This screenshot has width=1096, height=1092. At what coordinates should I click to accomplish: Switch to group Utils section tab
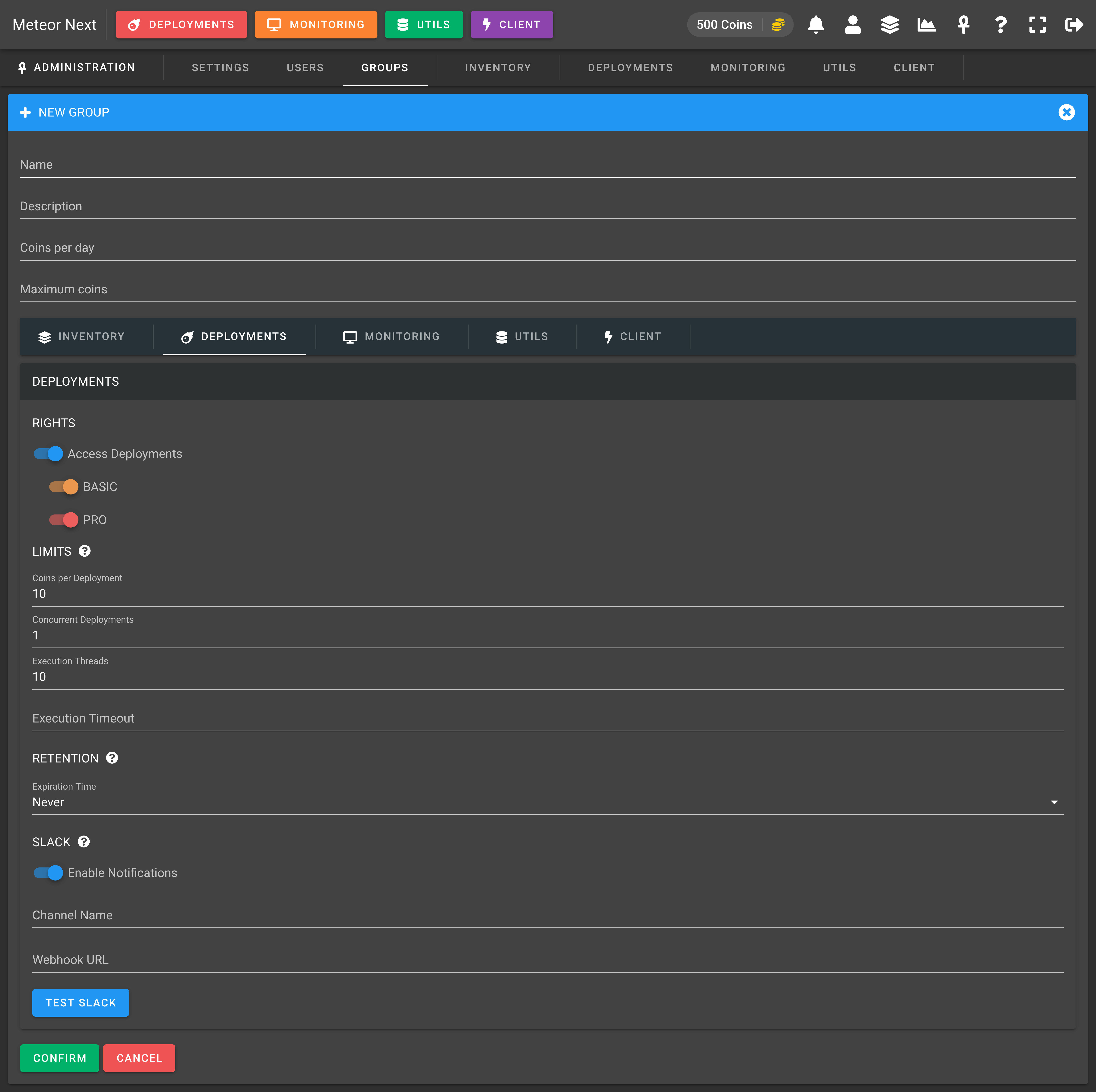[522, 337]
